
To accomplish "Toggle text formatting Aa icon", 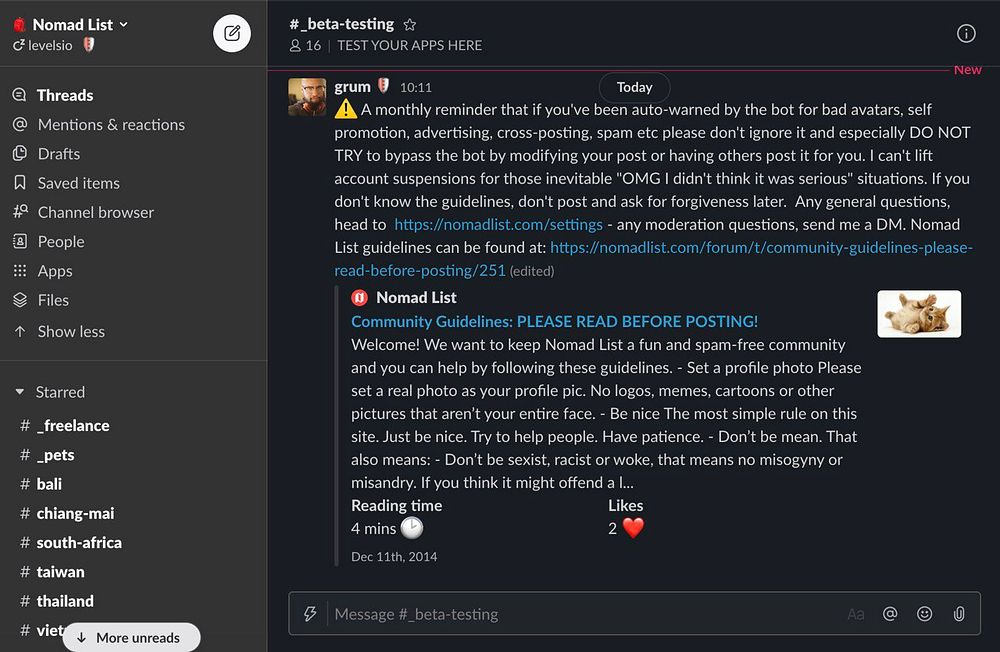I will [x=856, y=614].
